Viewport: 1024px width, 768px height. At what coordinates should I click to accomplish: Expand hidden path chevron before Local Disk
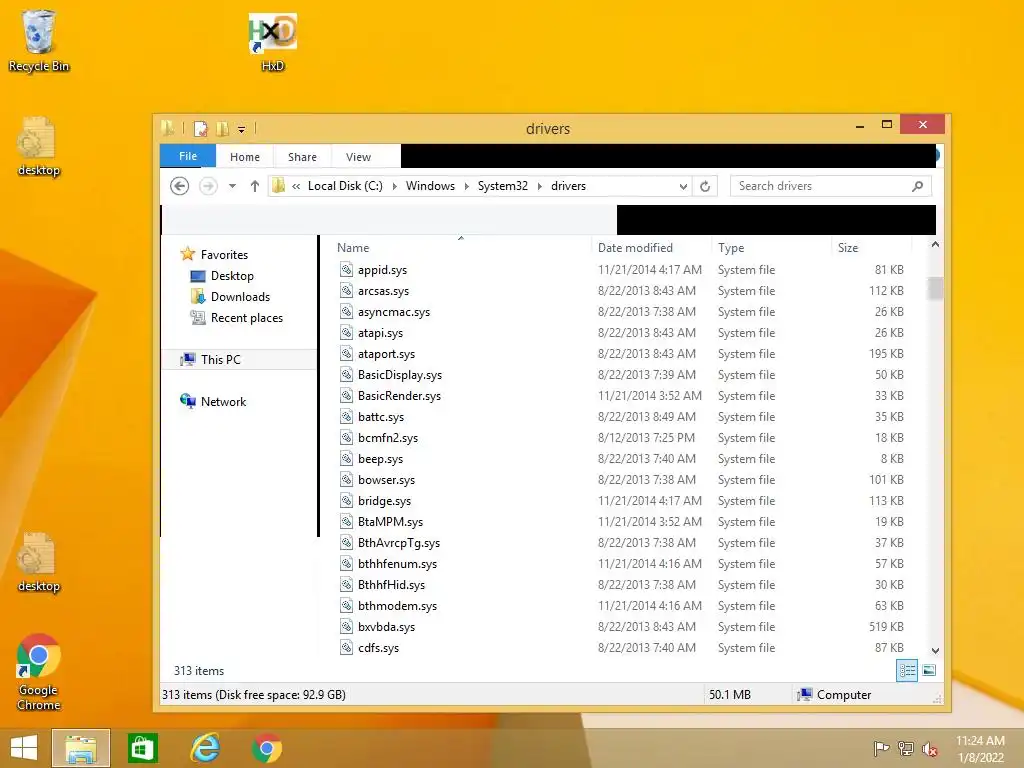pyautogui.click(x=296, y=186)
